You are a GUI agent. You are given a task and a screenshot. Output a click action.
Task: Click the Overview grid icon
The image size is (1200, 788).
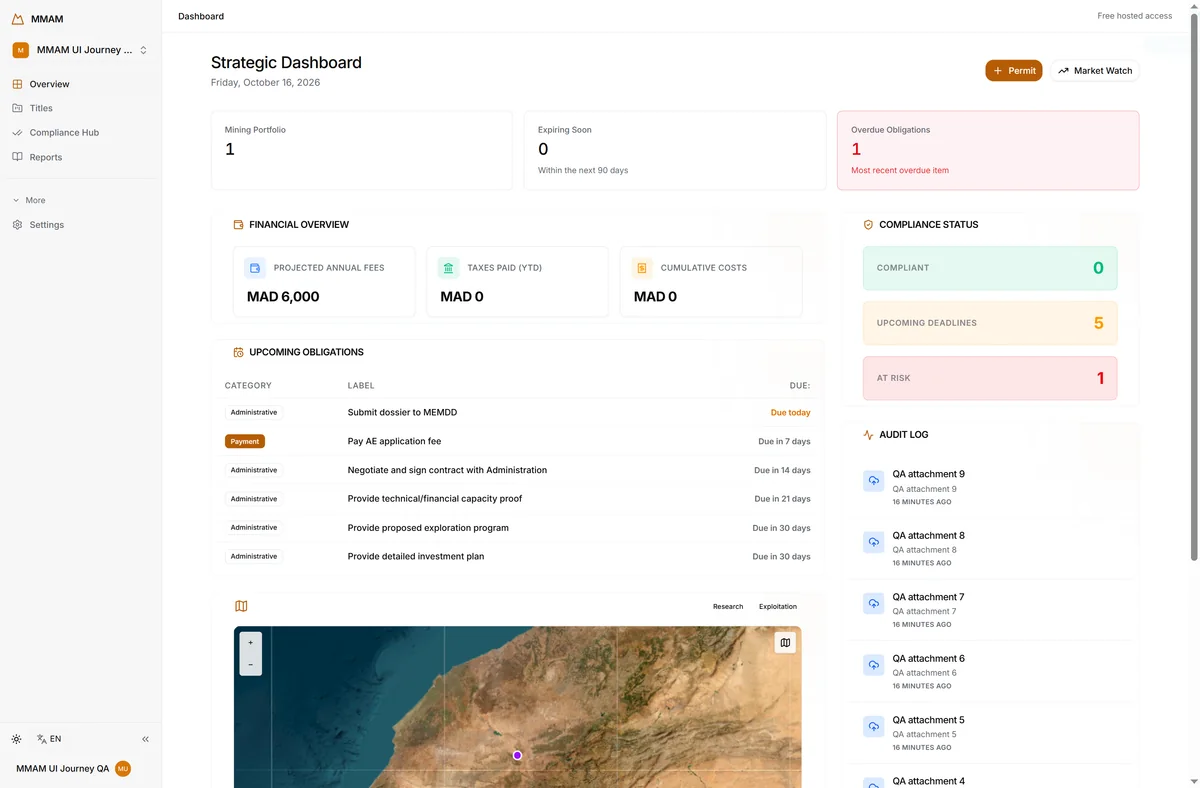[x=17, y=84]
